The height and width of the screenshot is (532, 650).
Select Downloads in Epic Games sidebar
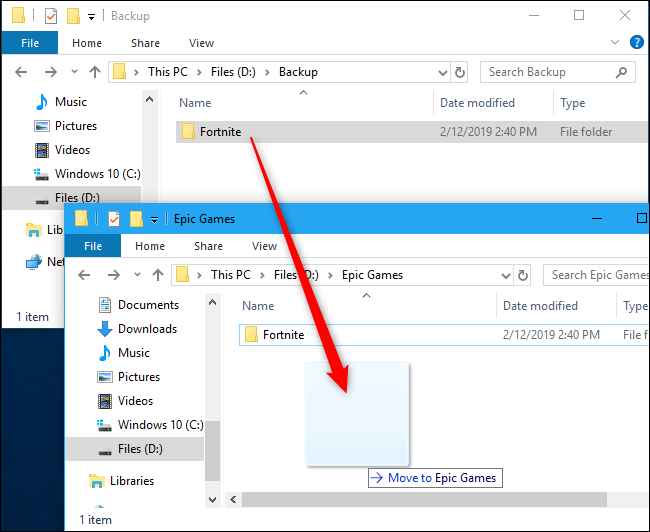click(147, 329)
